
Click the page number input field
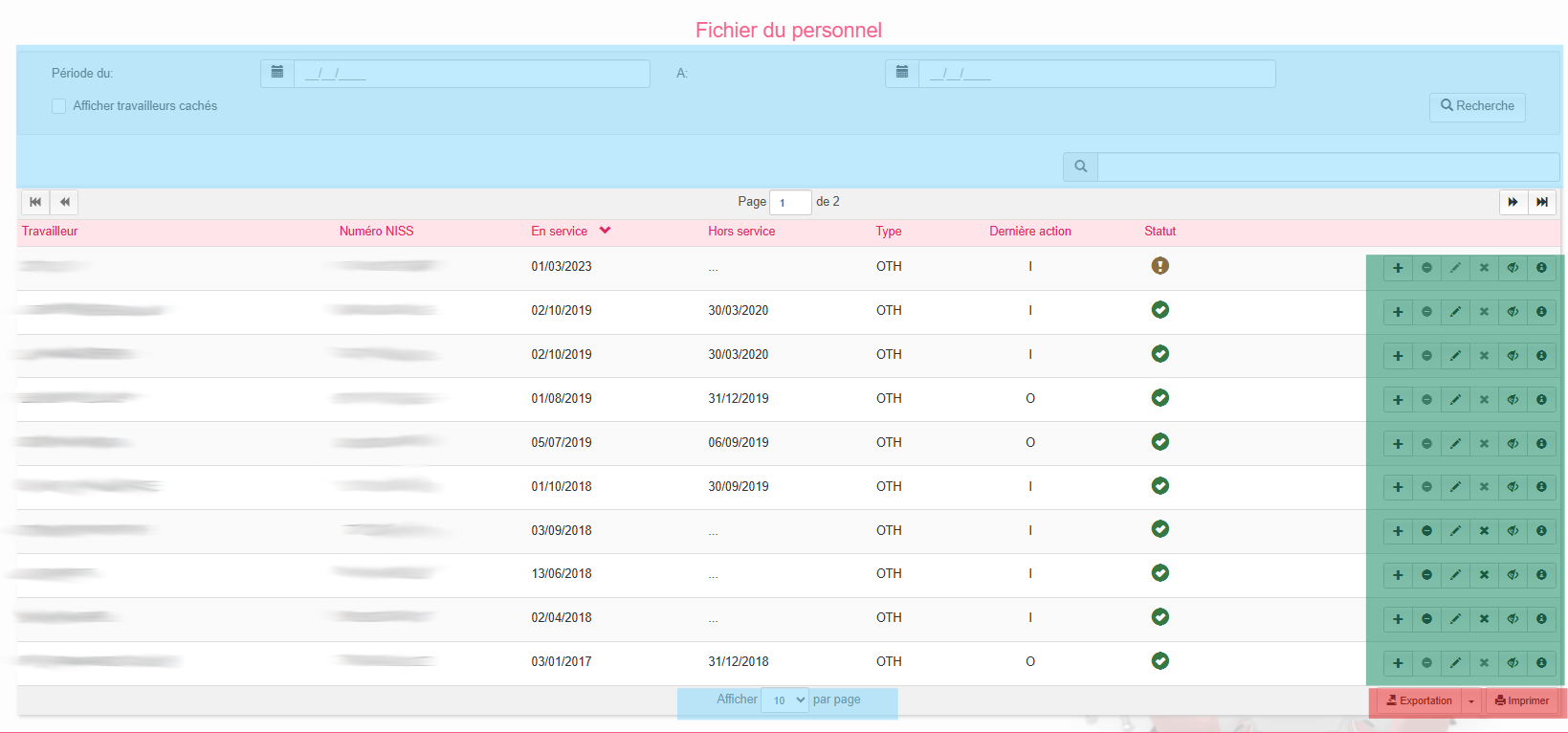click(x=790, y=203)
